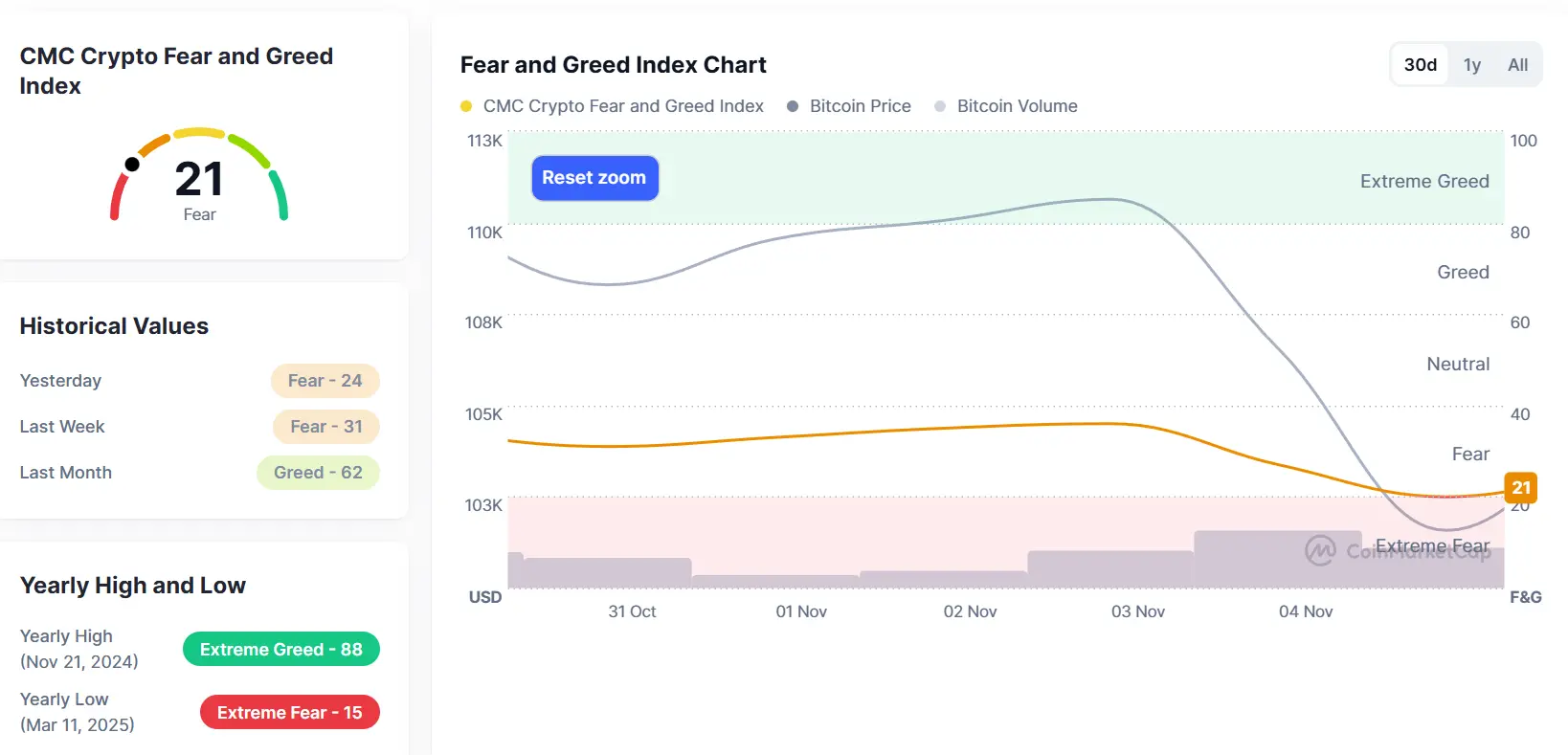This screenshot has height=755, width=1568.
Task: Click the orange 21 current value marker
Action: (x=1520, y=487)
